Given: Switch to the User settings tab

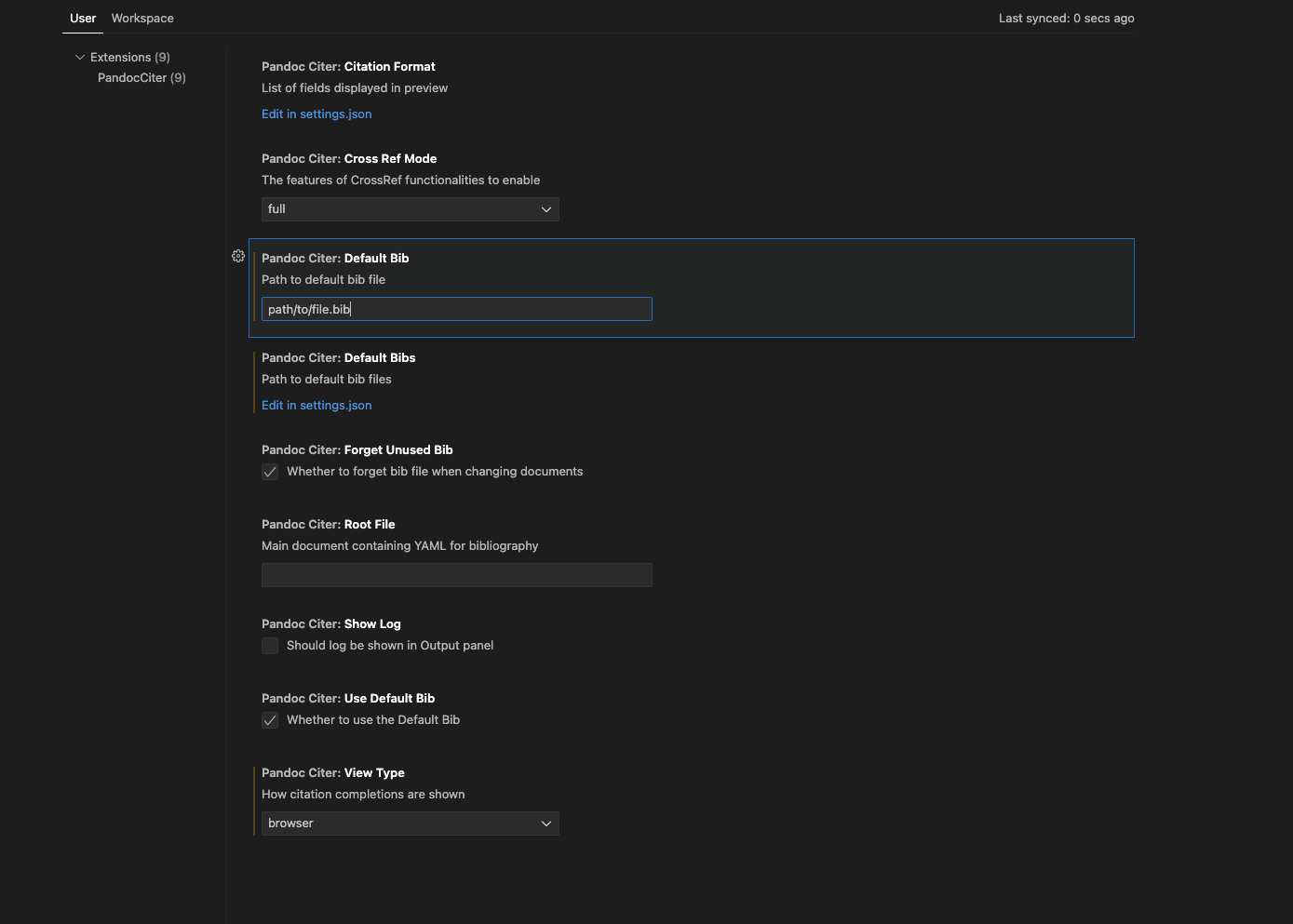Looking at the screenshot, I should pyautogui.click(x=83, y=18).
